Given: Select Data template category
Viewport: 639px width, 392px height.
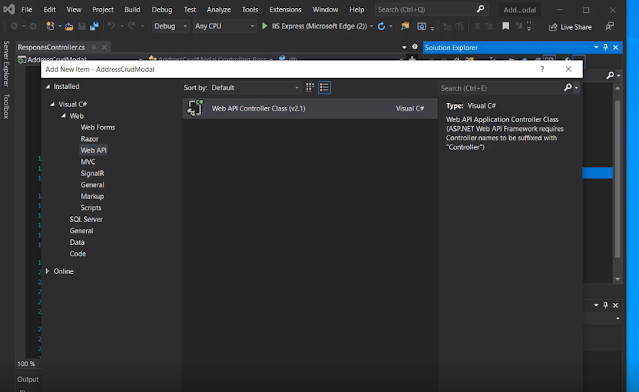Looking at the screenshot, I should point(77,242).
